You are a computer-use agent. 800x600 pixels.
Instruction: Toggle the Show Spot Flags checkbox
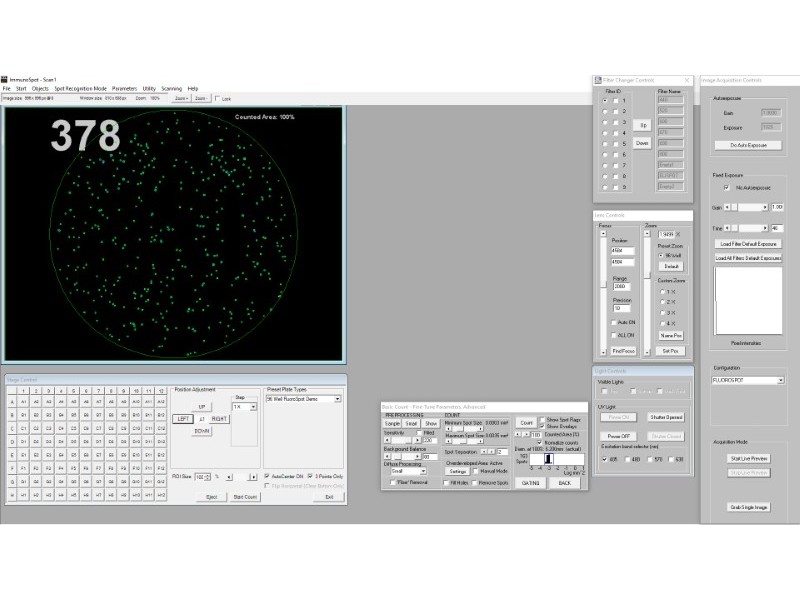[x=543, y=419]
